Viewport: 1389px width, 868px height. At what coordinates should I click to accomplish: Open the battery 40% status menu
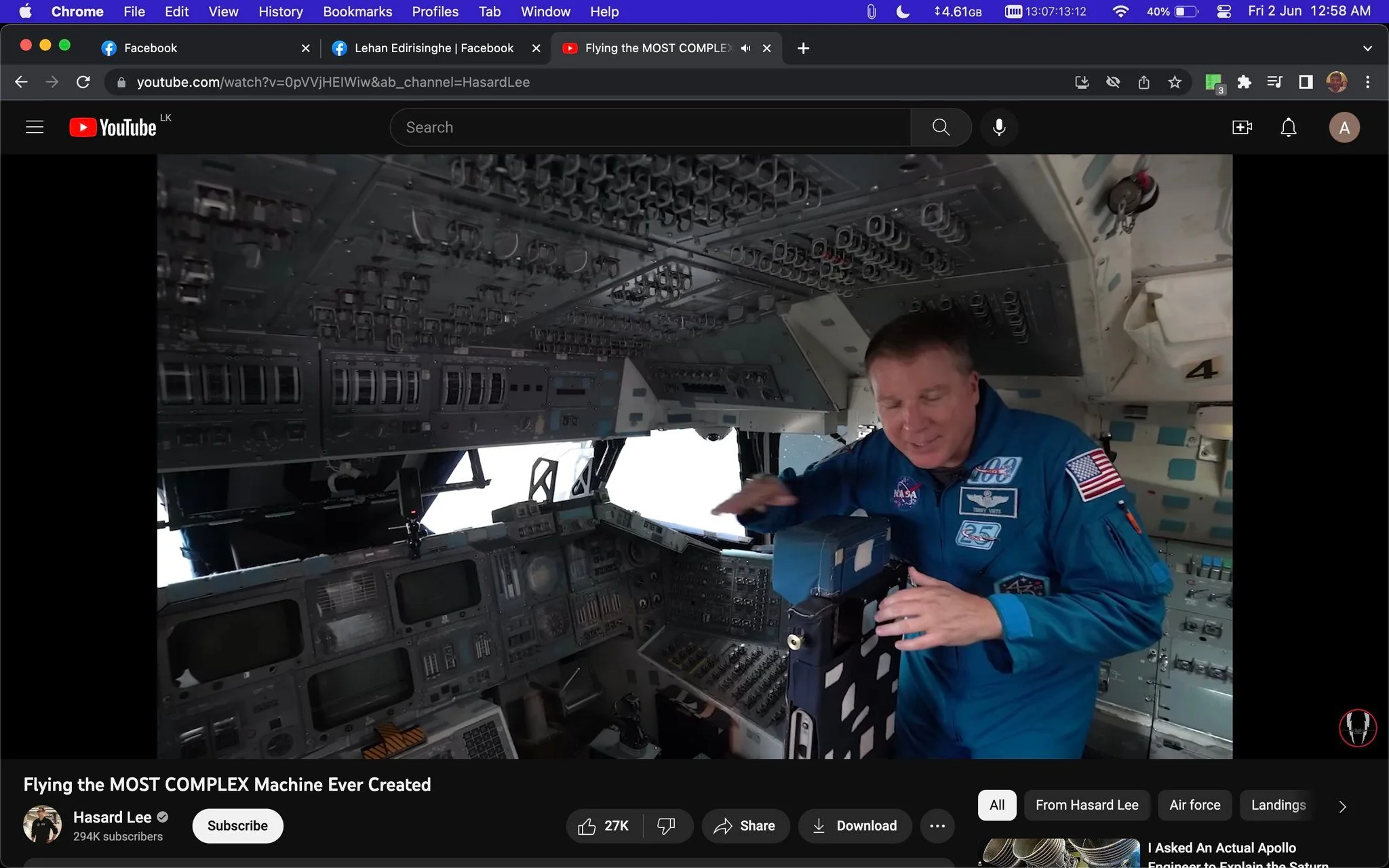[1172, 12]
